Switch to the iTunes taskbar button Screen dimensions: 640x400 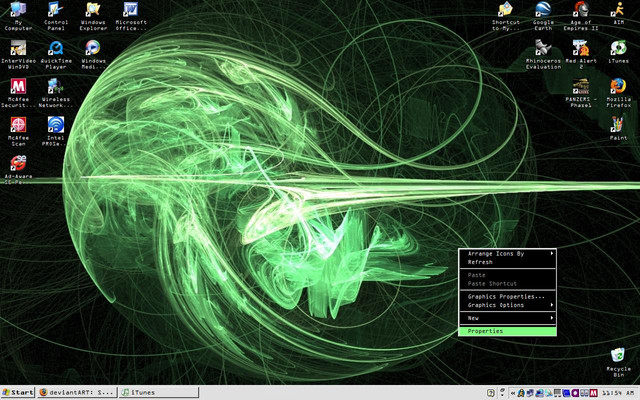(x=160, y=392)
